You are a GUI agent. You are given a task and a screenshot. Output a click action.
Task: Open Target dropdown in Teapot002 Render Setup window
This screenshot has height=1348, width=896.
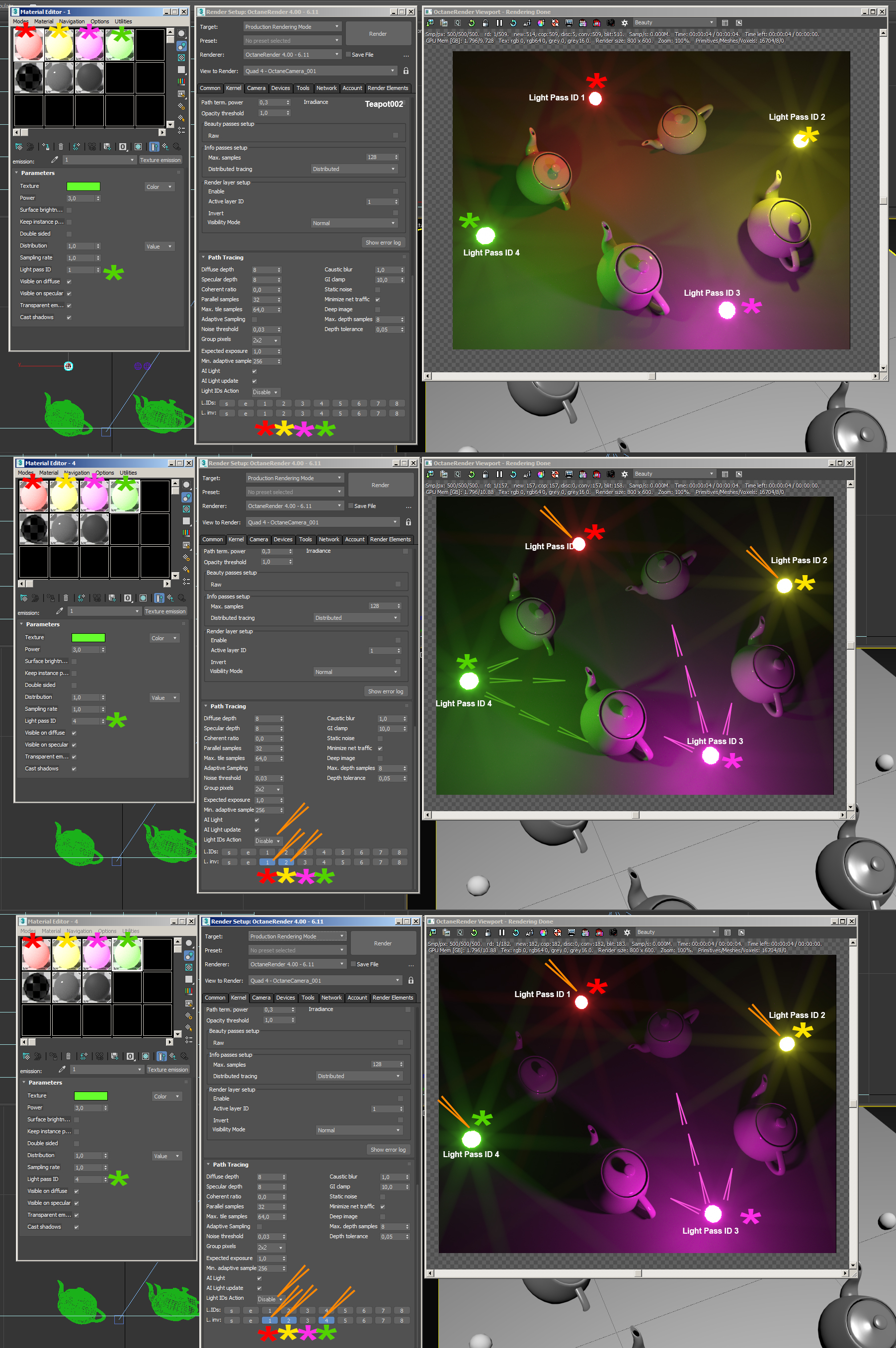(292, 27)
